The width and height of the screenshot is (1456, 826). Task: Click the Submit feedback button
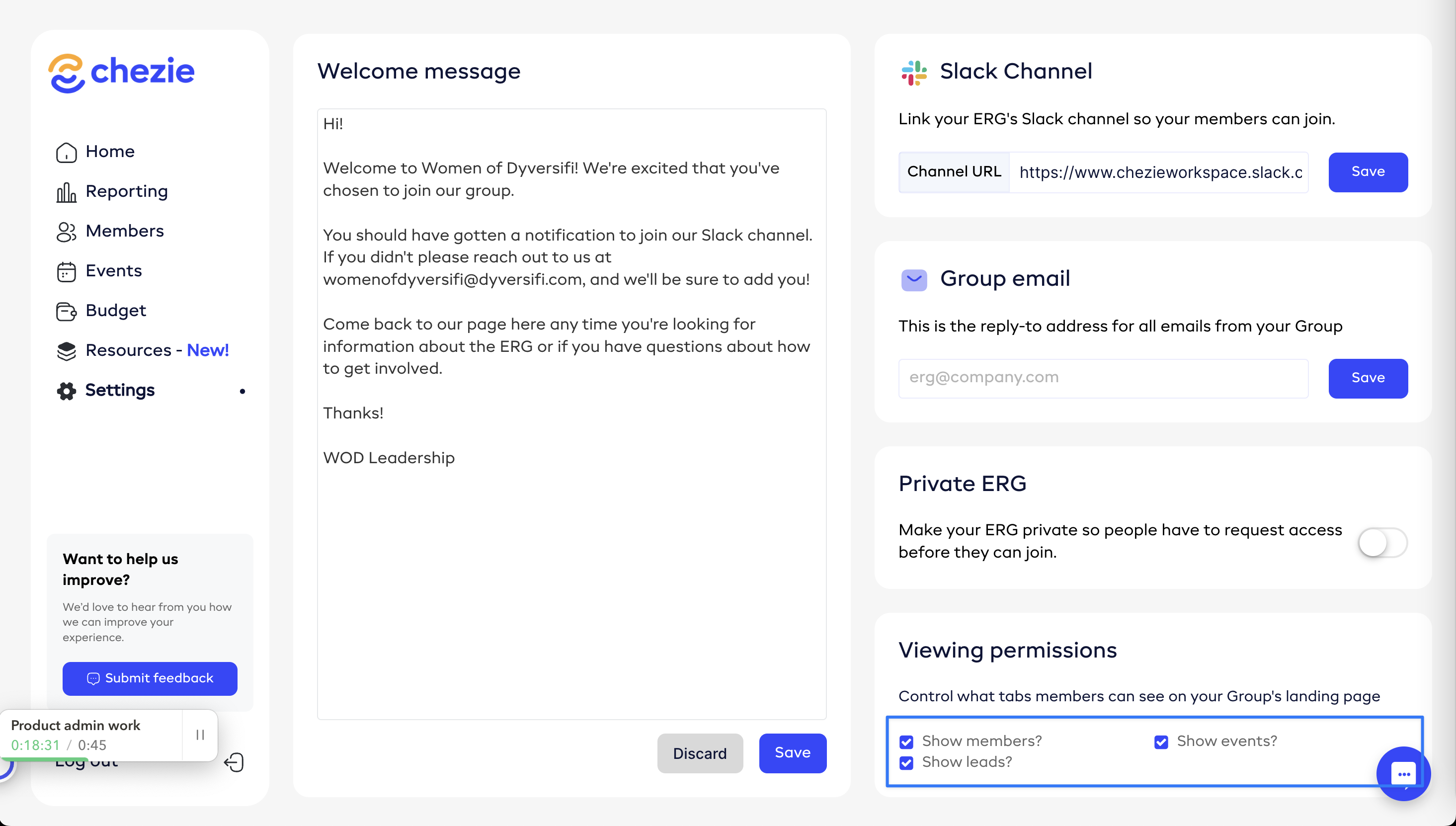pyautogui.click(x=150, y=678)
